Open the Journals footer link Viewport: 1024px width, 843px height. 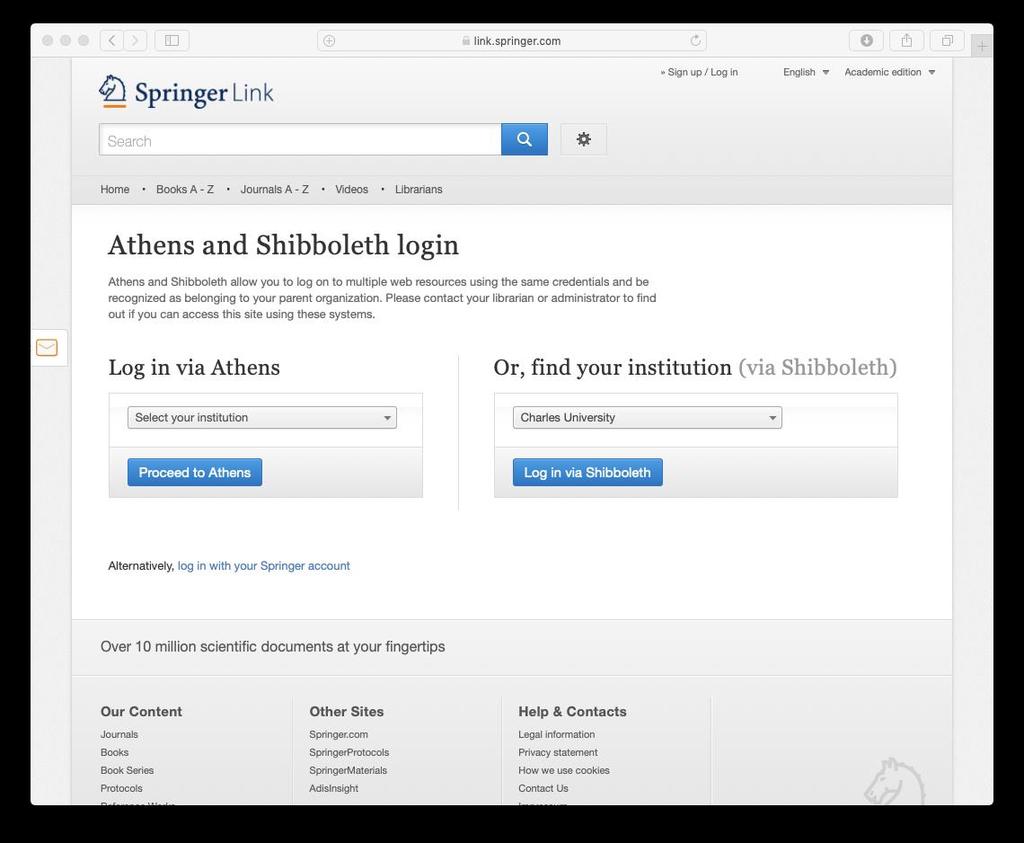point(119,735)
